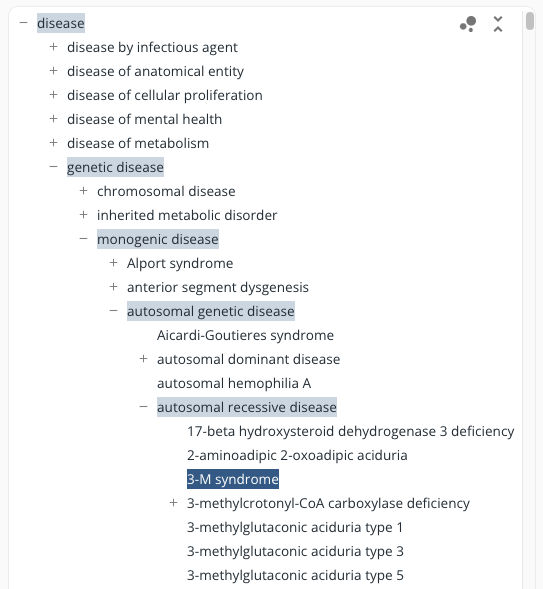Collapse the root disease node

click(x=23, y=23)
